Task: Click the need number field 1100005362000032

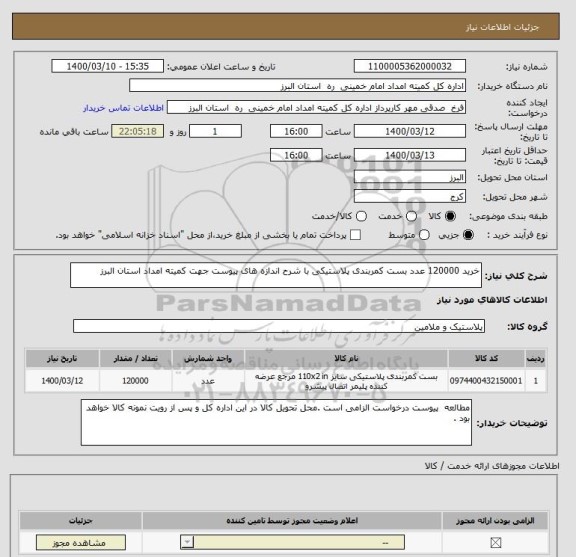Action: (410, 67)
